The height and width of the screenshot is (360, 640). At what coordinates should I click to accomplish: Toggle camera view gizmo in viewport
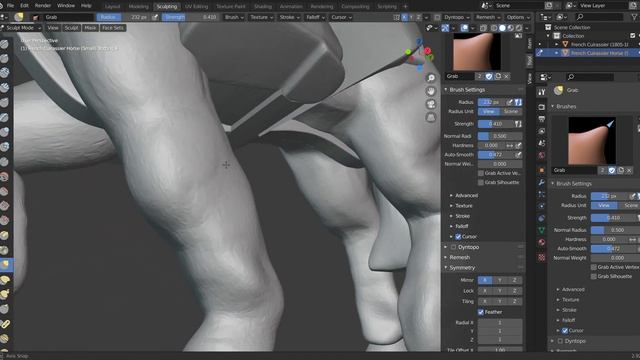[x=431, y=104]
